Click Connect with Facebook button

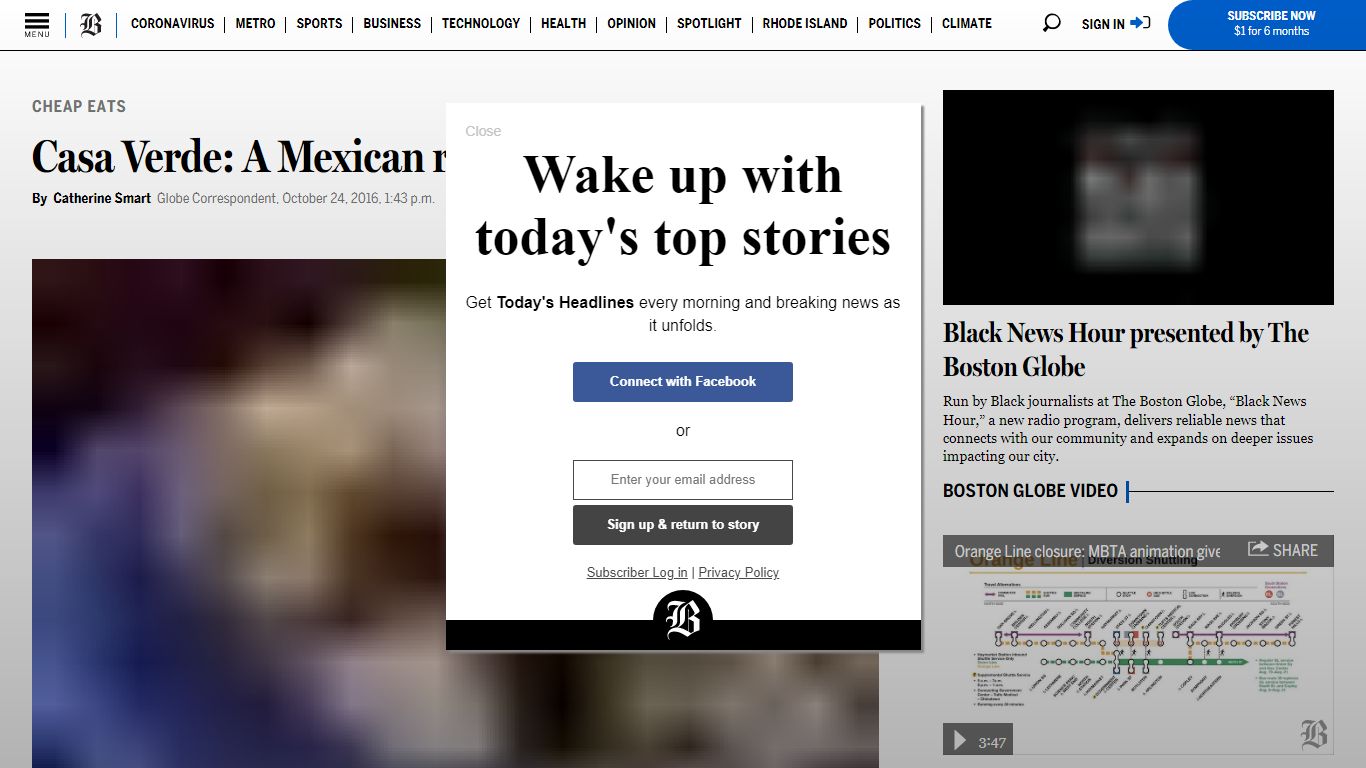[x=683, y=382]
